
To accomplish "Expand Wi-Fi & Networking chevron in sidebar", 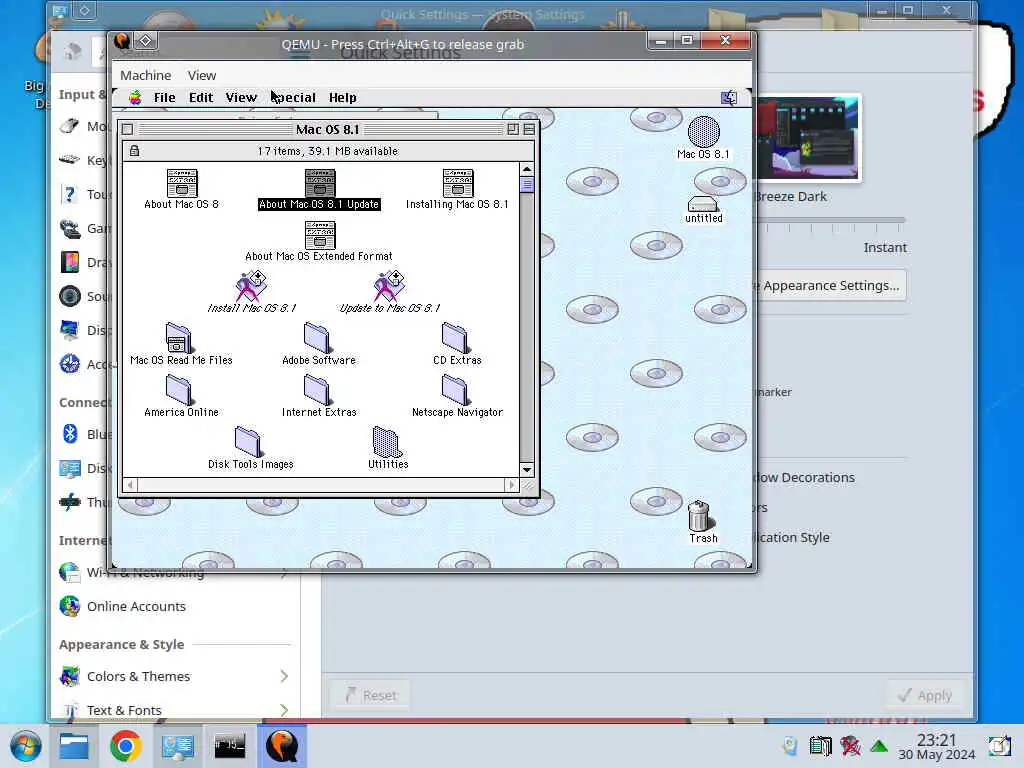I will [284, 573].
